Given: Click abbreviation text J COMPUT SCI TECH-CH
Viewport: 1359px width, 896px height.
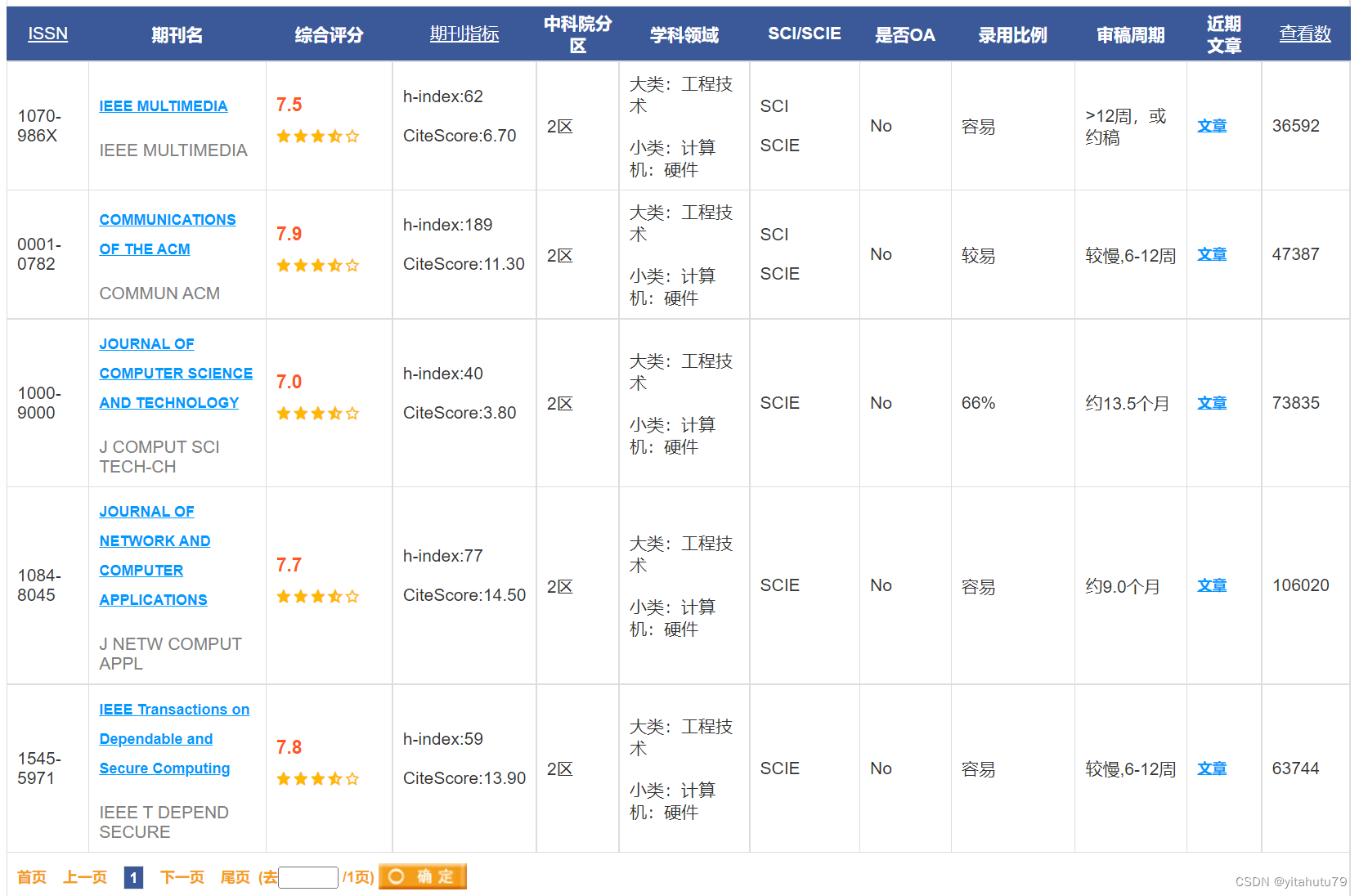Looking at the screenshot, I should click(159, 457).
